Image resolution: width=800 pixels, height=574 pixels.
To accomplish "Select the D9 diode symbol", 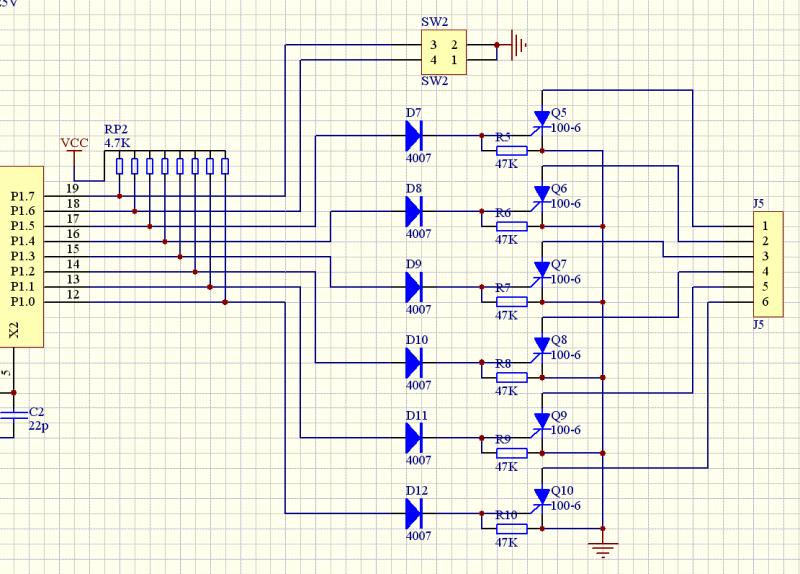I will tap(414, 287).
